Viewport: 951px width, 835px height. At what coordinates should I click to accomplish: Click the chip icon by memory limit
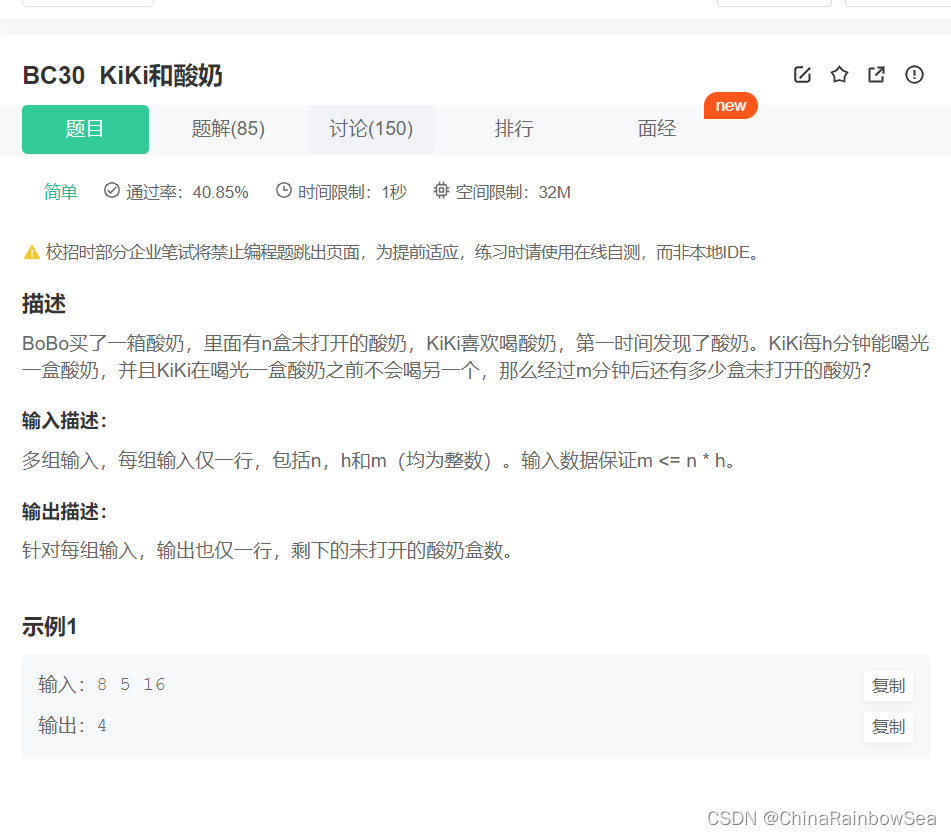pos(442,190)
